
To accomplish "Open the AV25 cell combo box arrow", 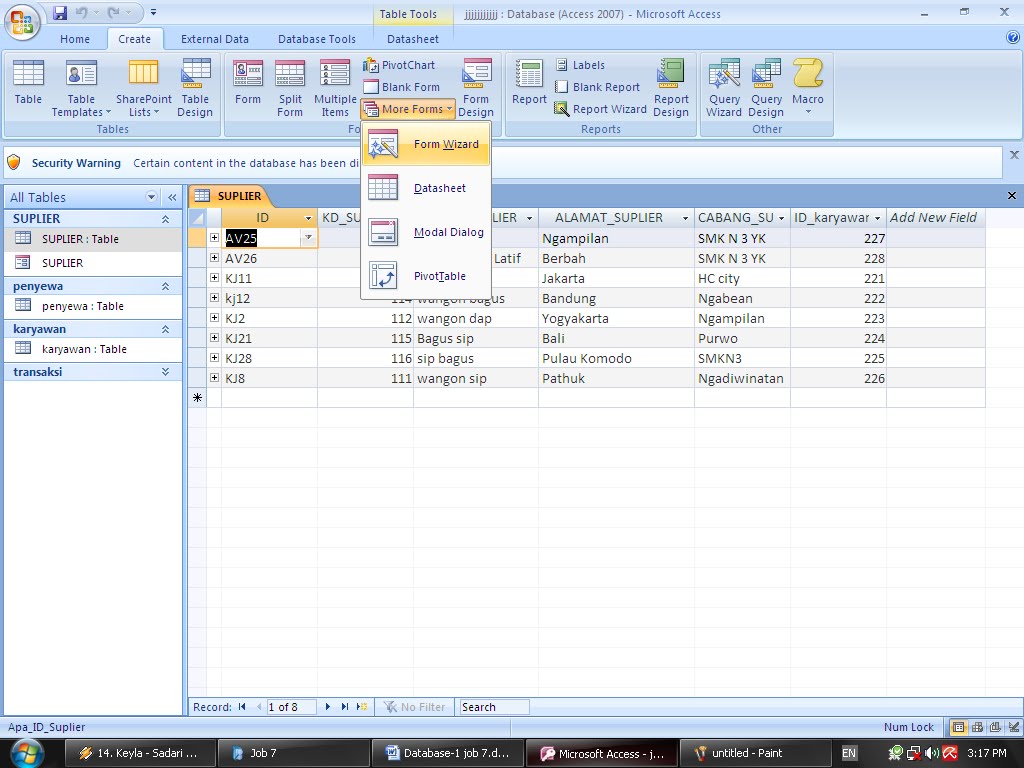I will 308,238.
